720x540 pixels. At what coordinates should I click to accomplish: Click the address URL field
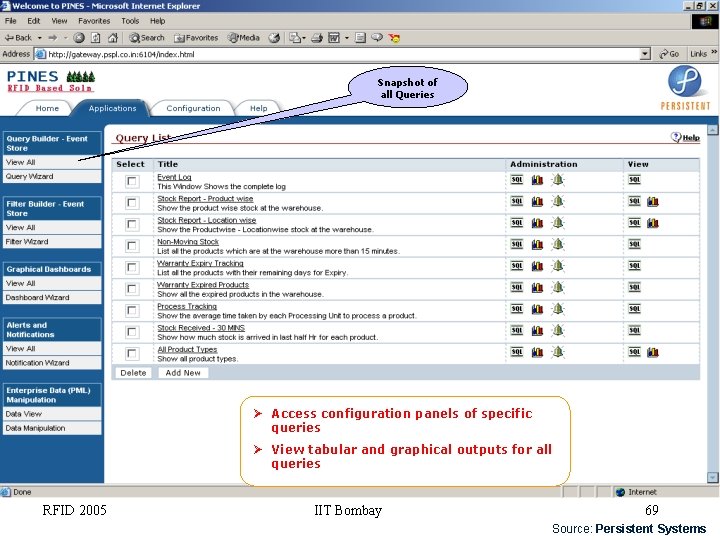click(x=338, y=54)
